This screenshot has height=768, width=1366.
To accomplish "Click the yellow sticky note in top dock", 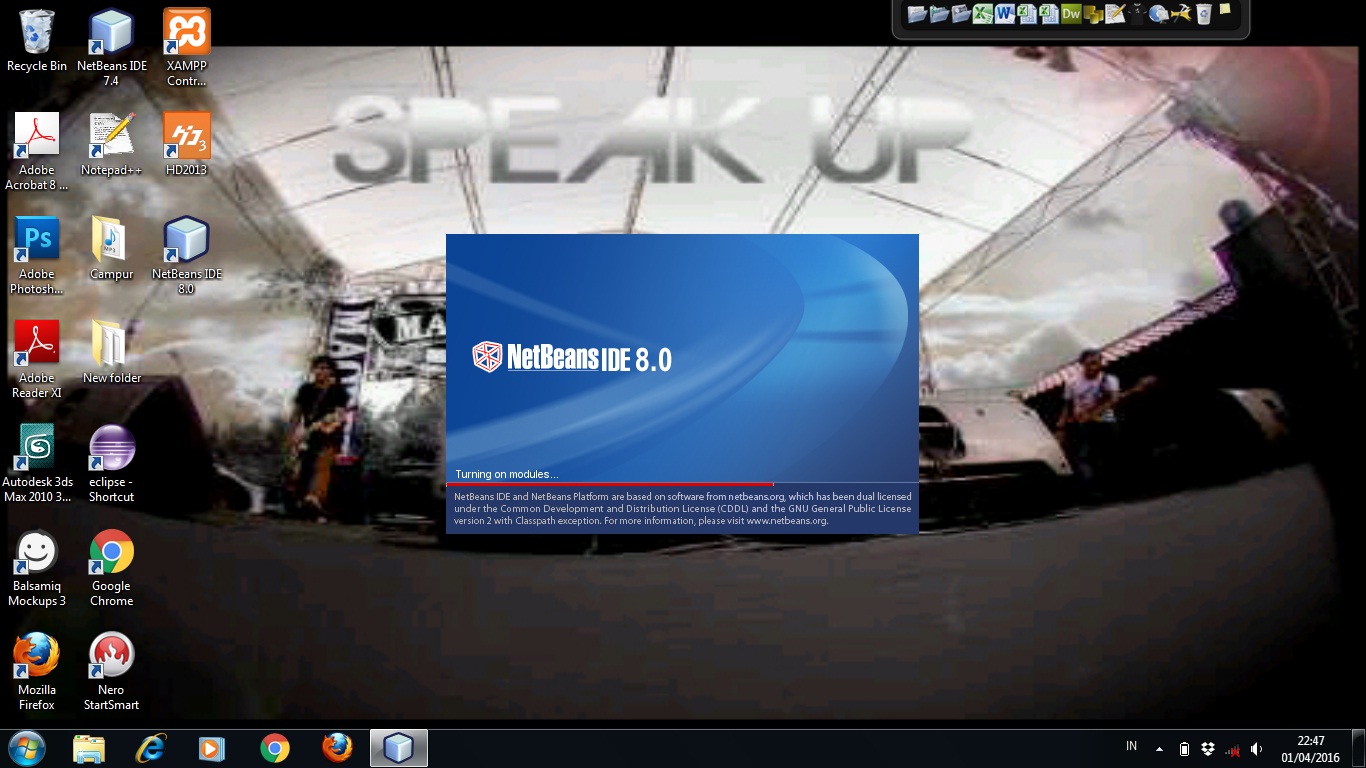I will coord(1225,10).
